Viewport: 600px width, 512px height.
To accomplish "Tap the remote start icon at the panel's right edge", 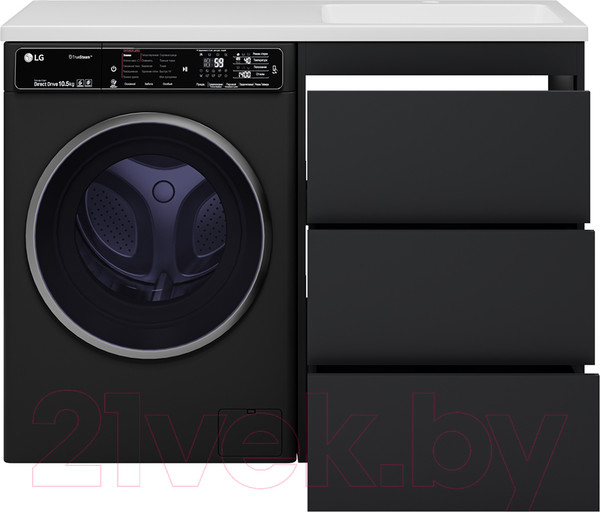I will (275, 70).
